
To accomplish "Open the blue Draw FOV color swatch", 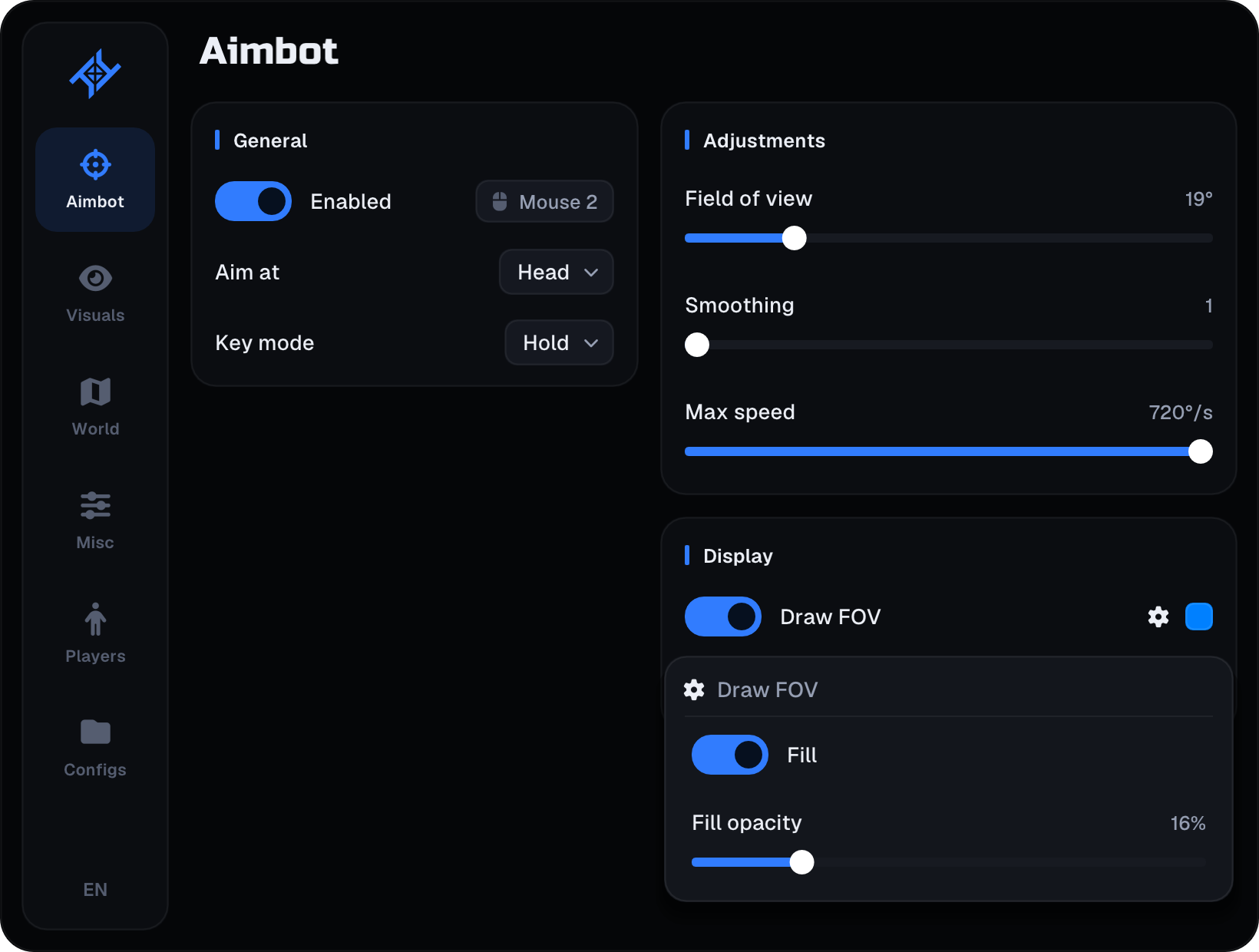I will [x=1199, y=616].
